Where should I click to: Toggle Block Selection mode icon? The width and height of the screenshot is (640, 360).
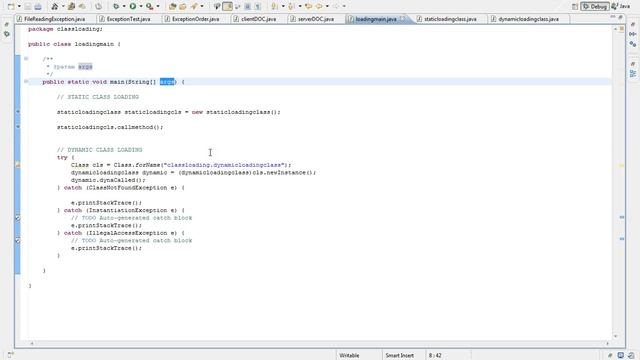coord(247,6)
